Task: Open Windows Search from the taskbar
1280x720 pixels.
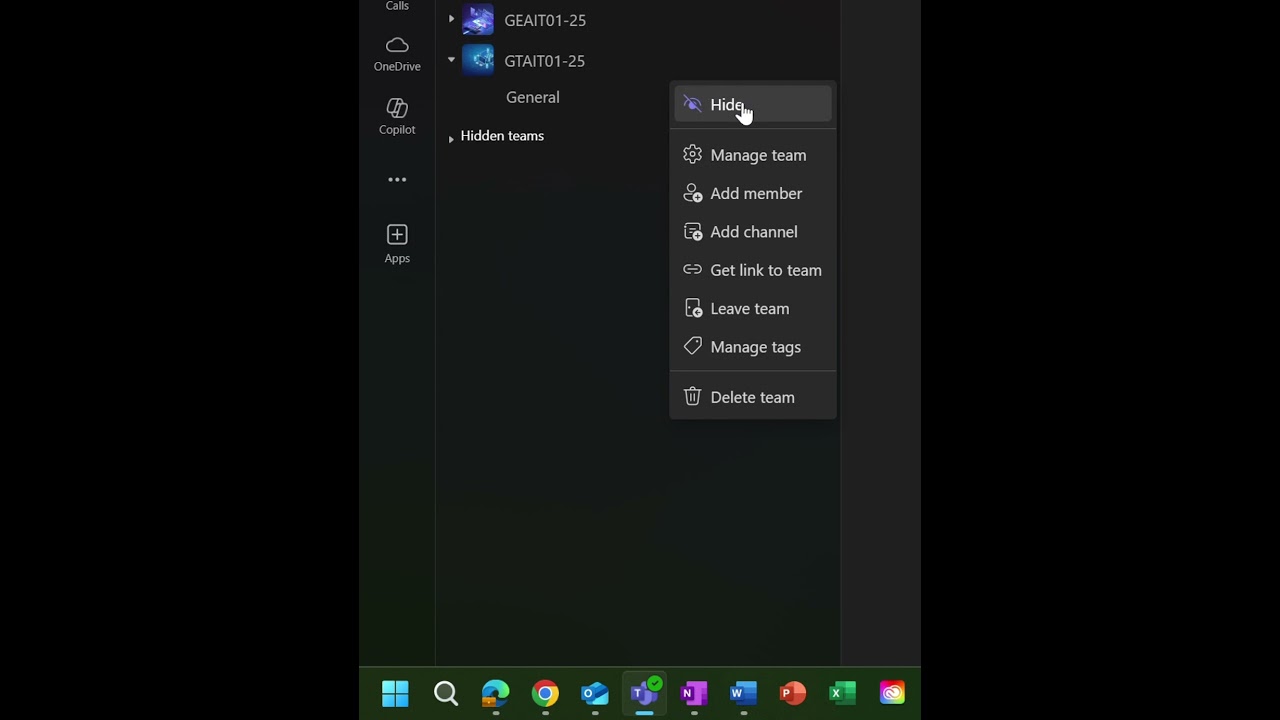Action: coord(446,693)
